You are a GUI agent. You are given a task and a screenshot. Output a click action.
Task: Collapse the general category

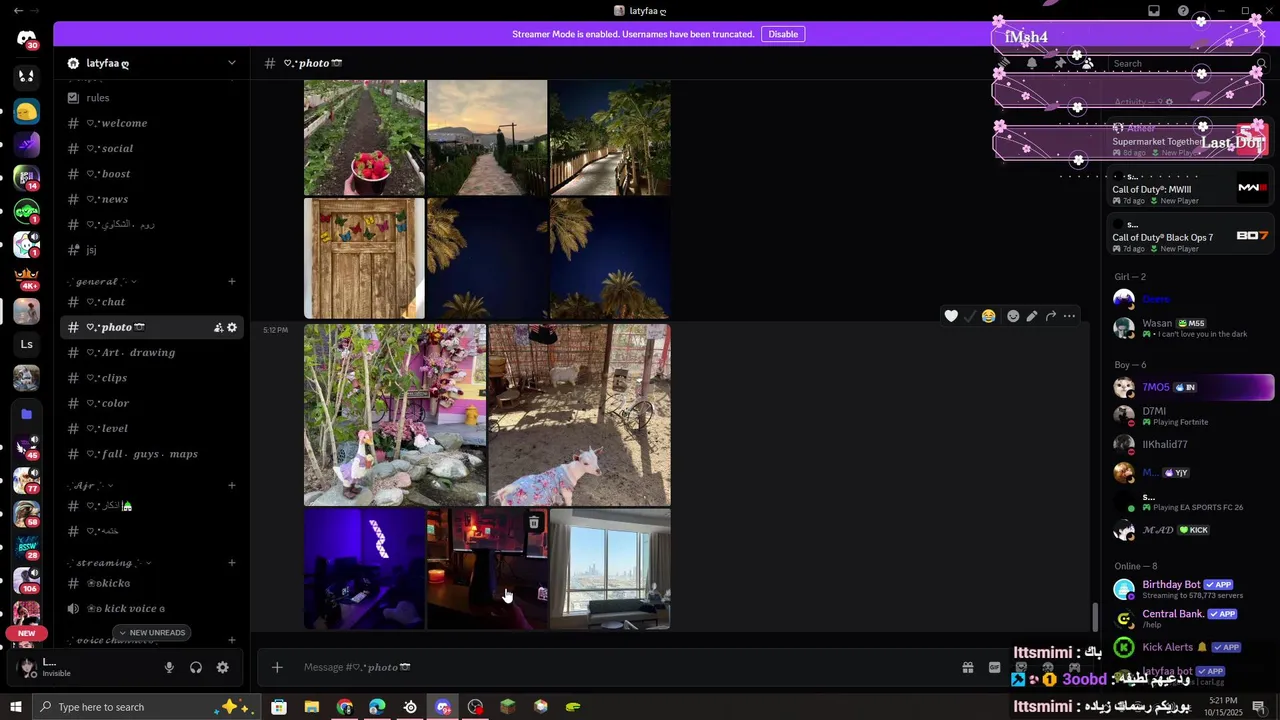(x=101, y=282)
